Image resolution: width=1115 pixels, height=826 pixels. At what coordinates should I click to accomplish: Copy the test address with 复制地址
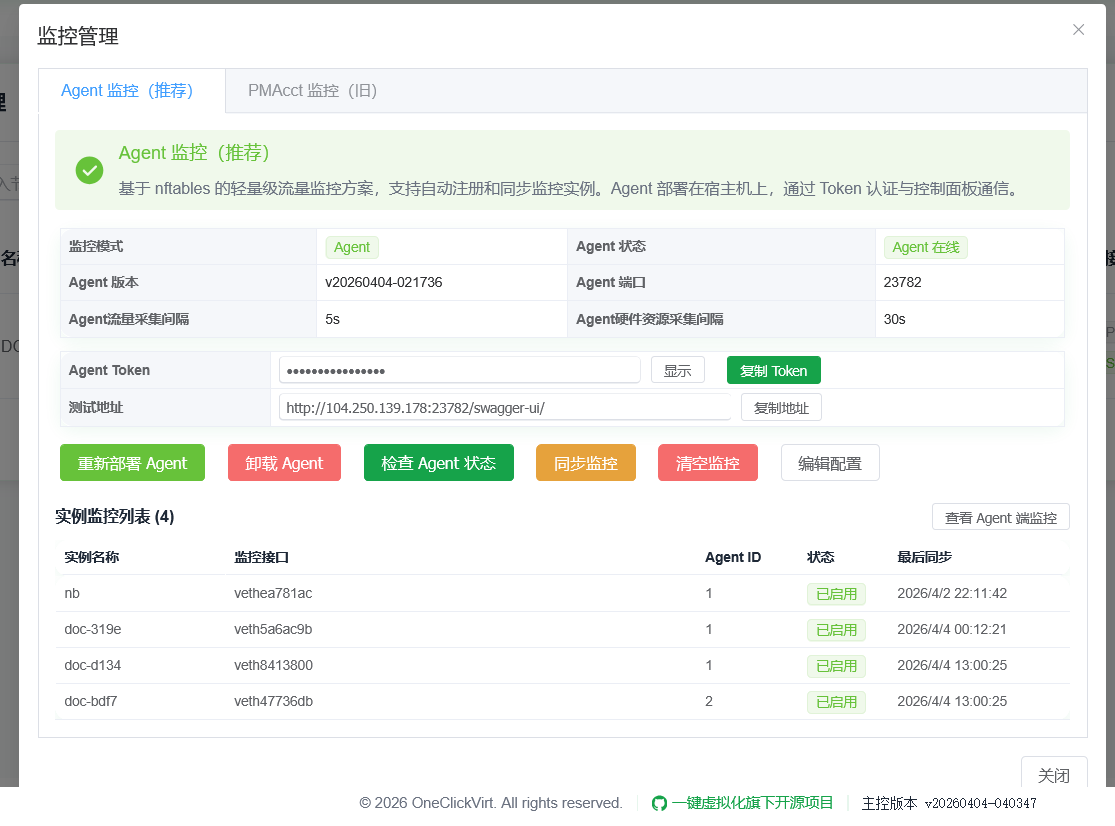[x=781, y=407]
